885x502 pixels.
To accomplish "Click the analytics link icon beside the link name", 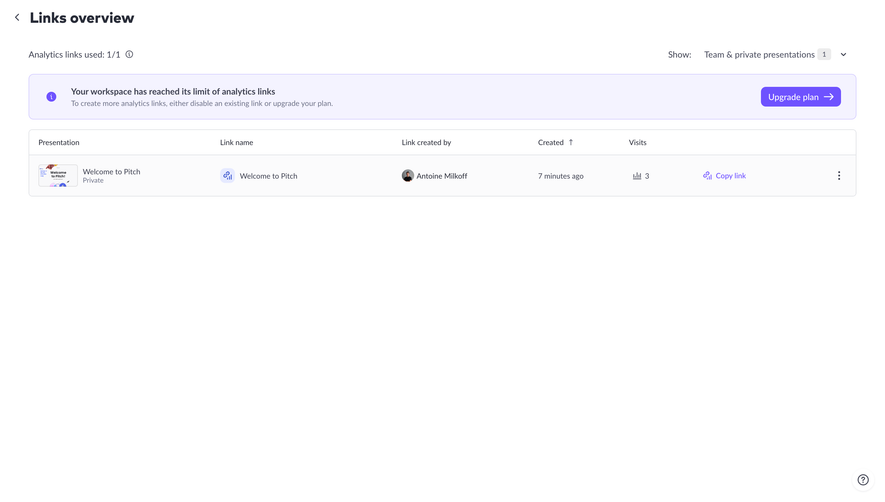I will [227, 176].
